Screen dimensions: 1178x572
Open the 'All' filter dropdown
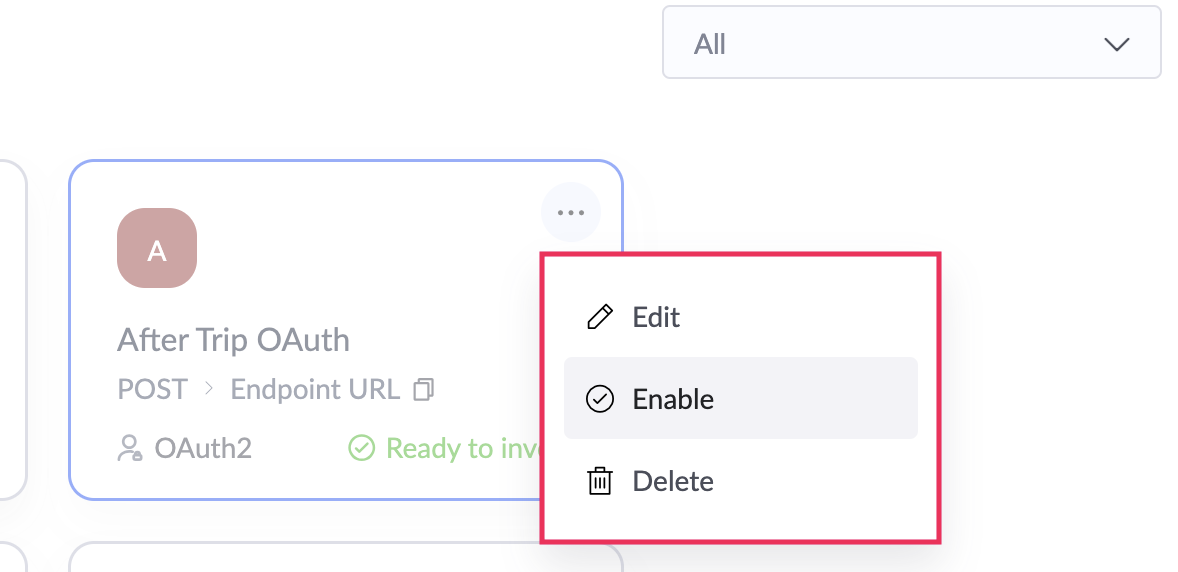click(911, 43)
